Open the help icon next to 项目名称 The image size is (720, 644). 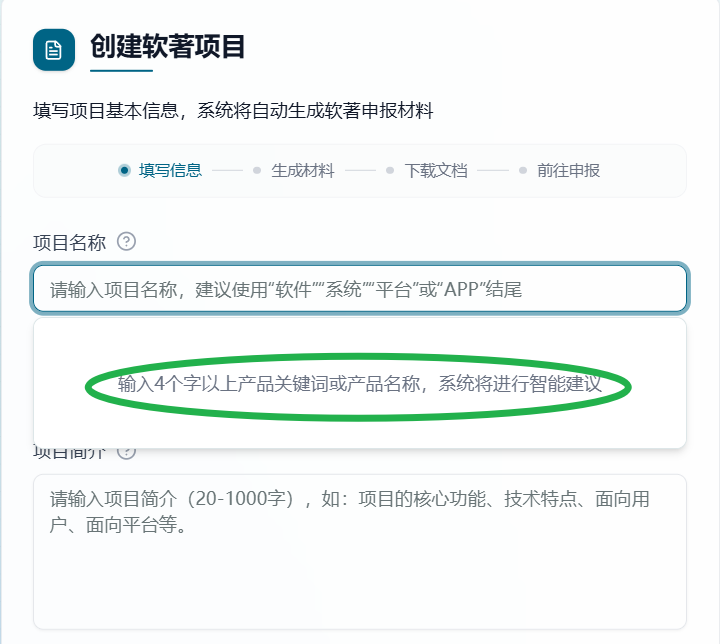point(126,242)
